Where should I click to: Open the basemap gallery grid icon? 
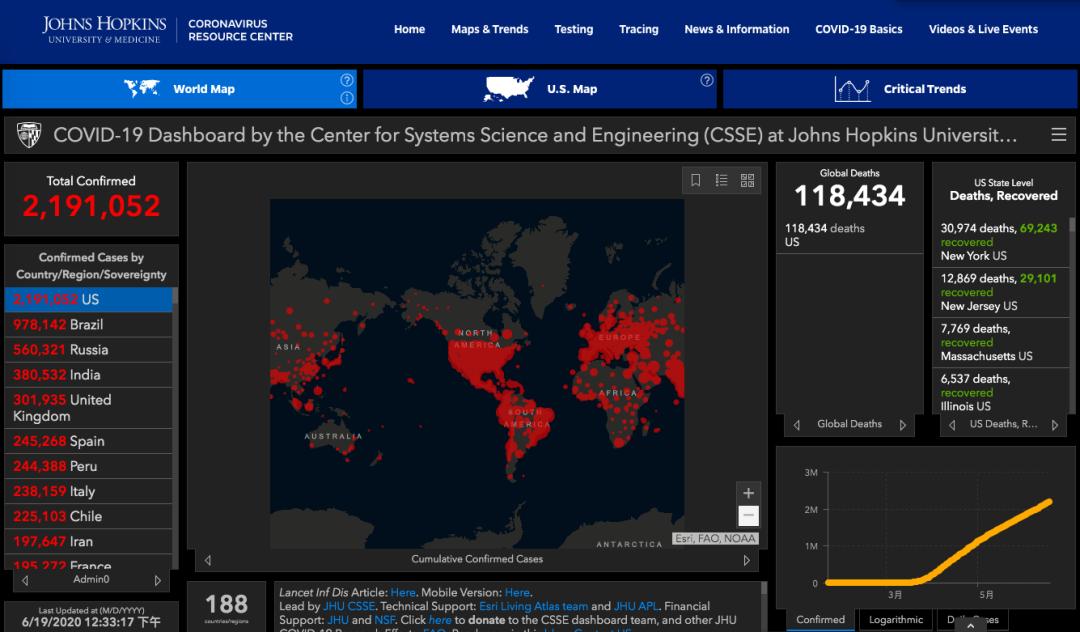coord(747,180)
